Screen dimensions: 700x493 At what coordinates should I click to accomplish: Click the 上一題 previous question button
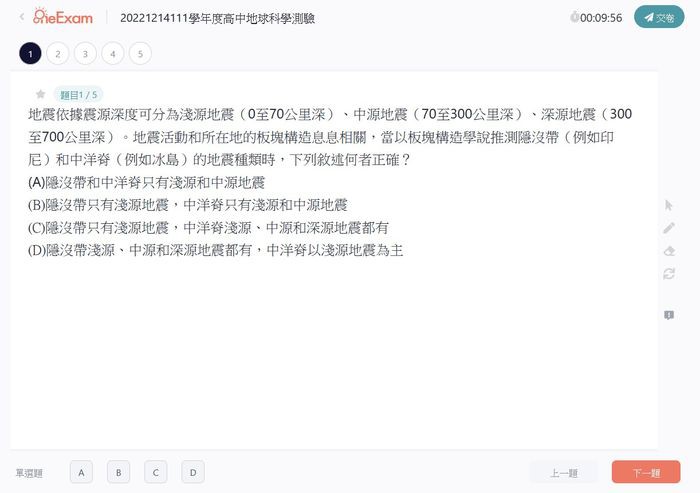click(x=564, y=472)
